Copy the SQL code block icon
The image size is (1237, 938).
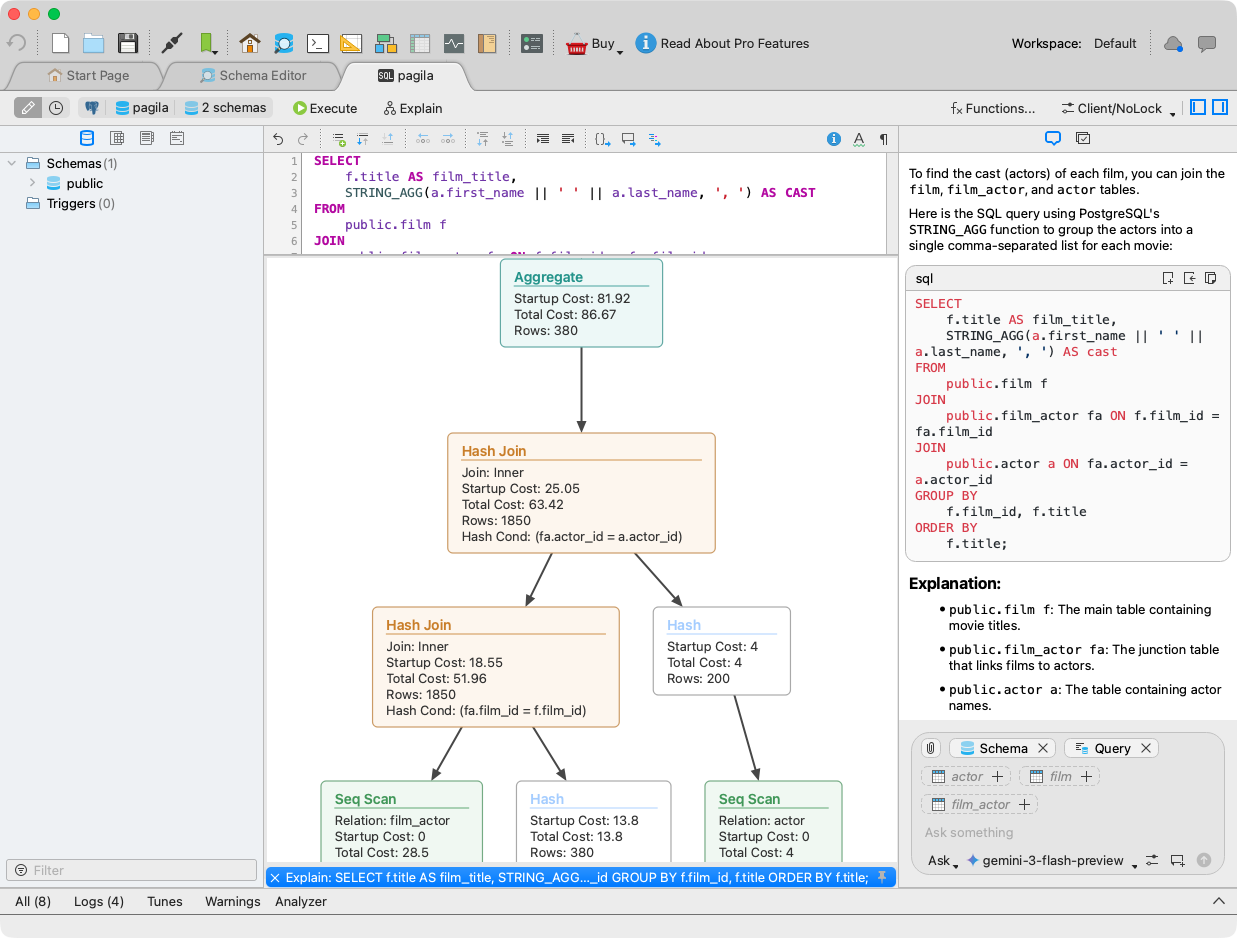(x=1211, y=278)
